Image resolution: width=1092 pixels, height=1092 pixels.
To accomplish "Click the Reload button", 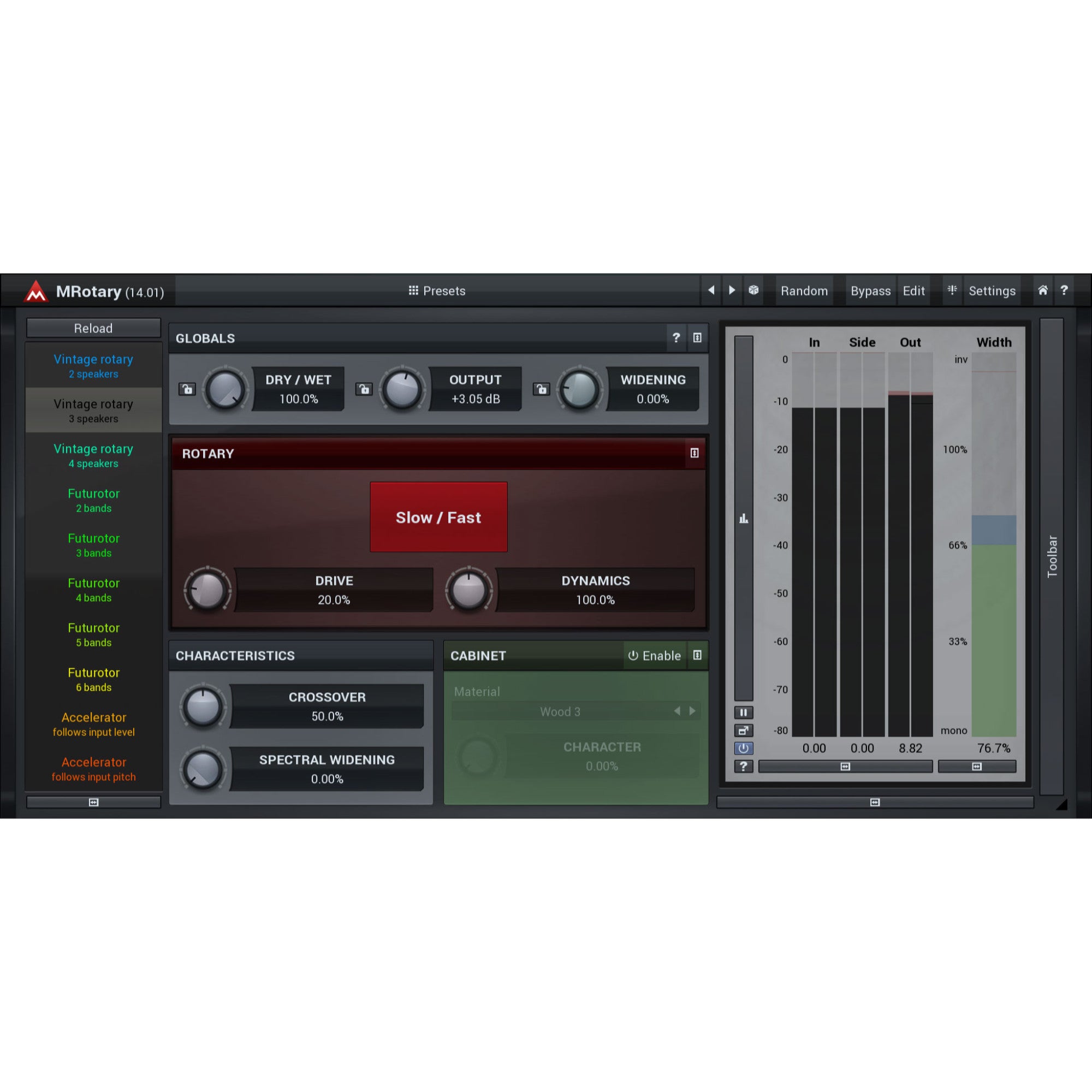I will coord(94,328).
